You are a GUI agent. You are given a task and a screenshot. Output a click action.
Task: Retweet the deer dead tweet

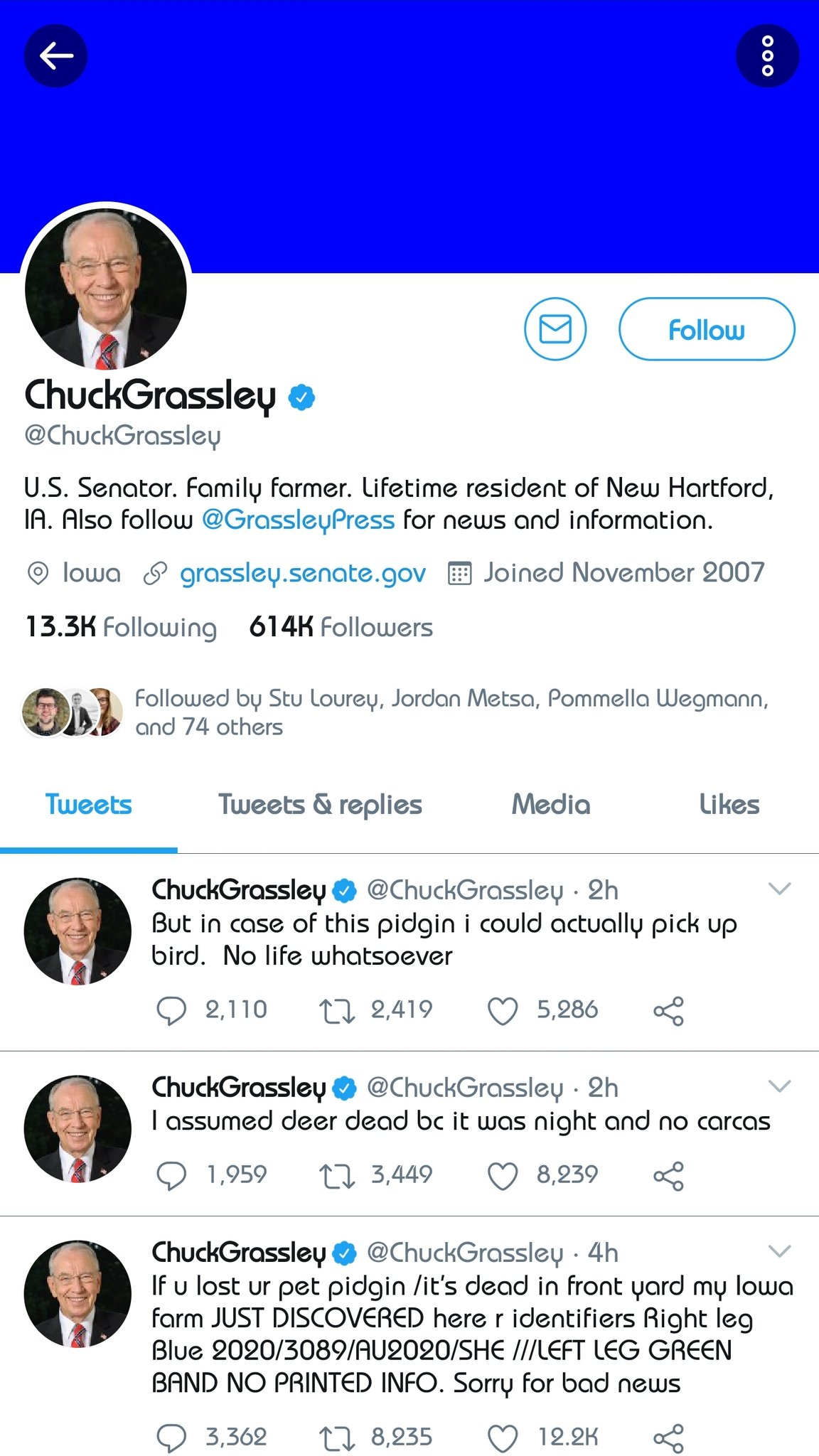[x=337, y=1175]
